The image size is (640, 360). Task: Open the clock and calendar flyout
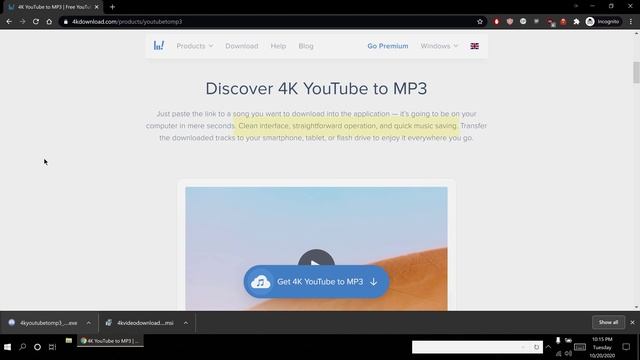[602, 347]
